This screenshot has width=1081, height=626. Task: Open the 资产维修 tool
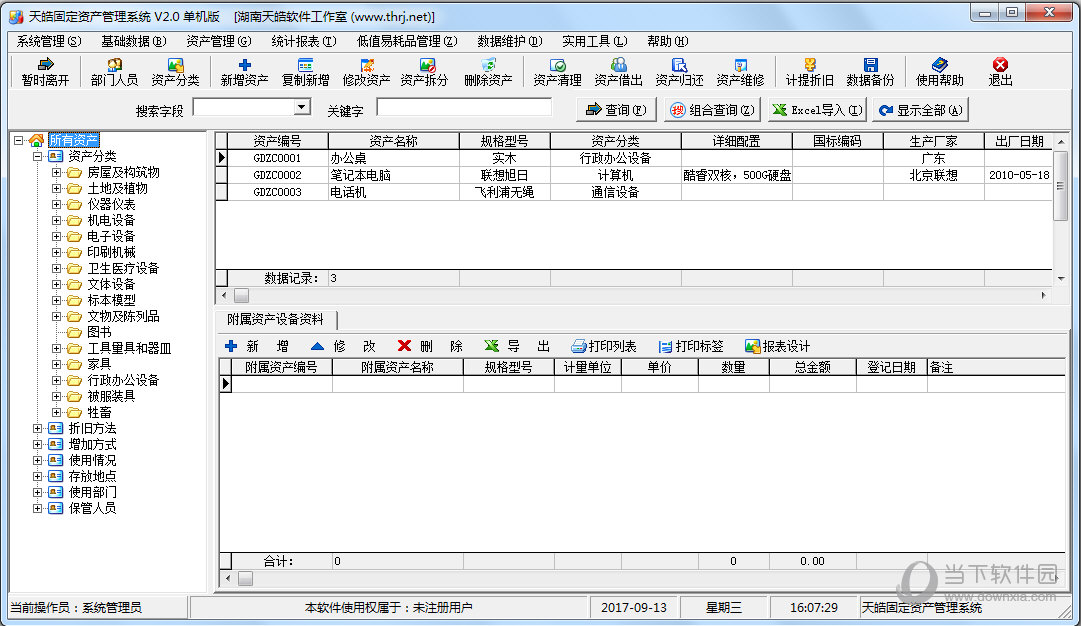(x=740, y=72)
